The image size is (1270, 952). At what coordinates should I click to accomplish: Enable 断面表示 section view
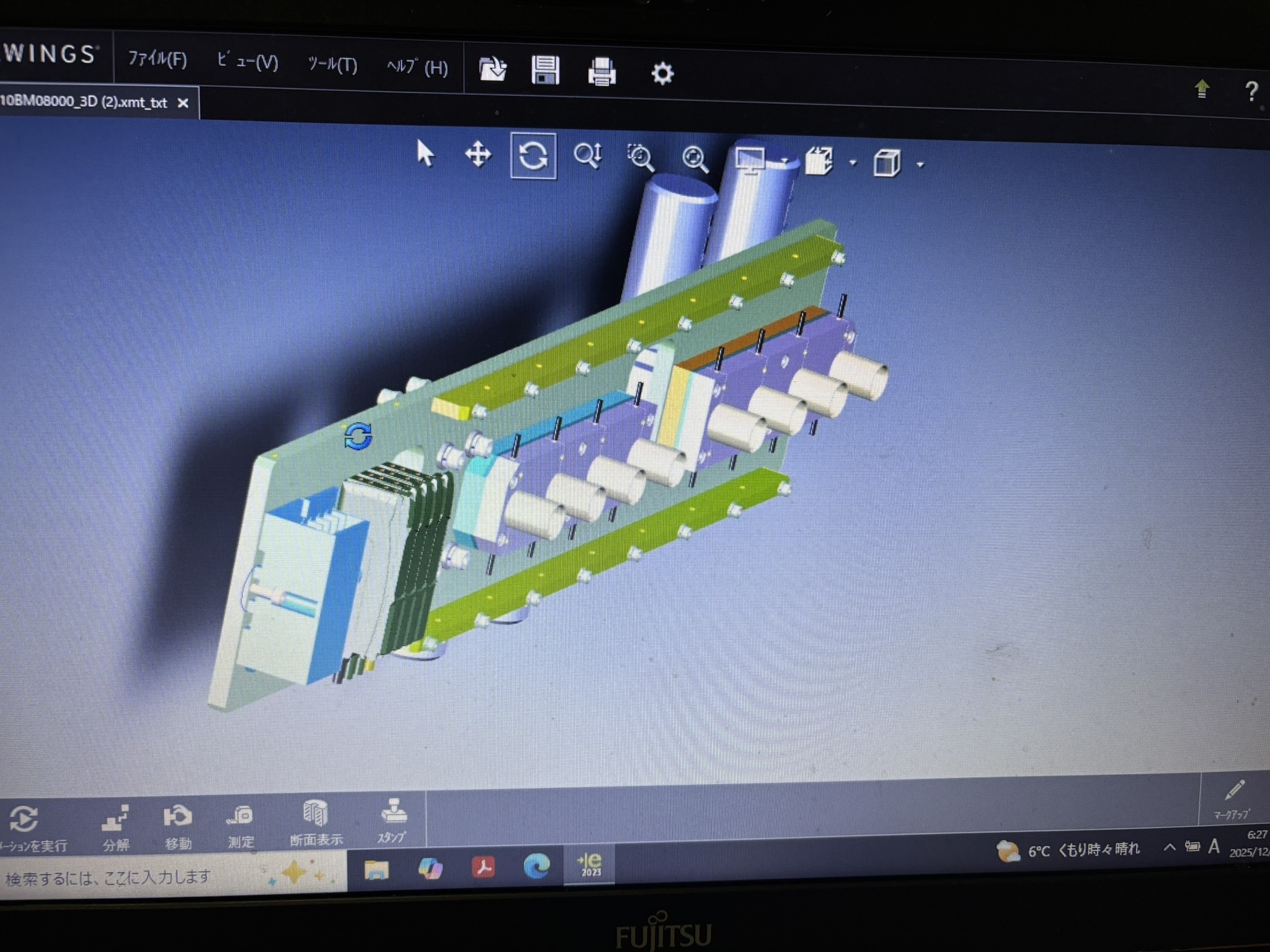[316, 823]
